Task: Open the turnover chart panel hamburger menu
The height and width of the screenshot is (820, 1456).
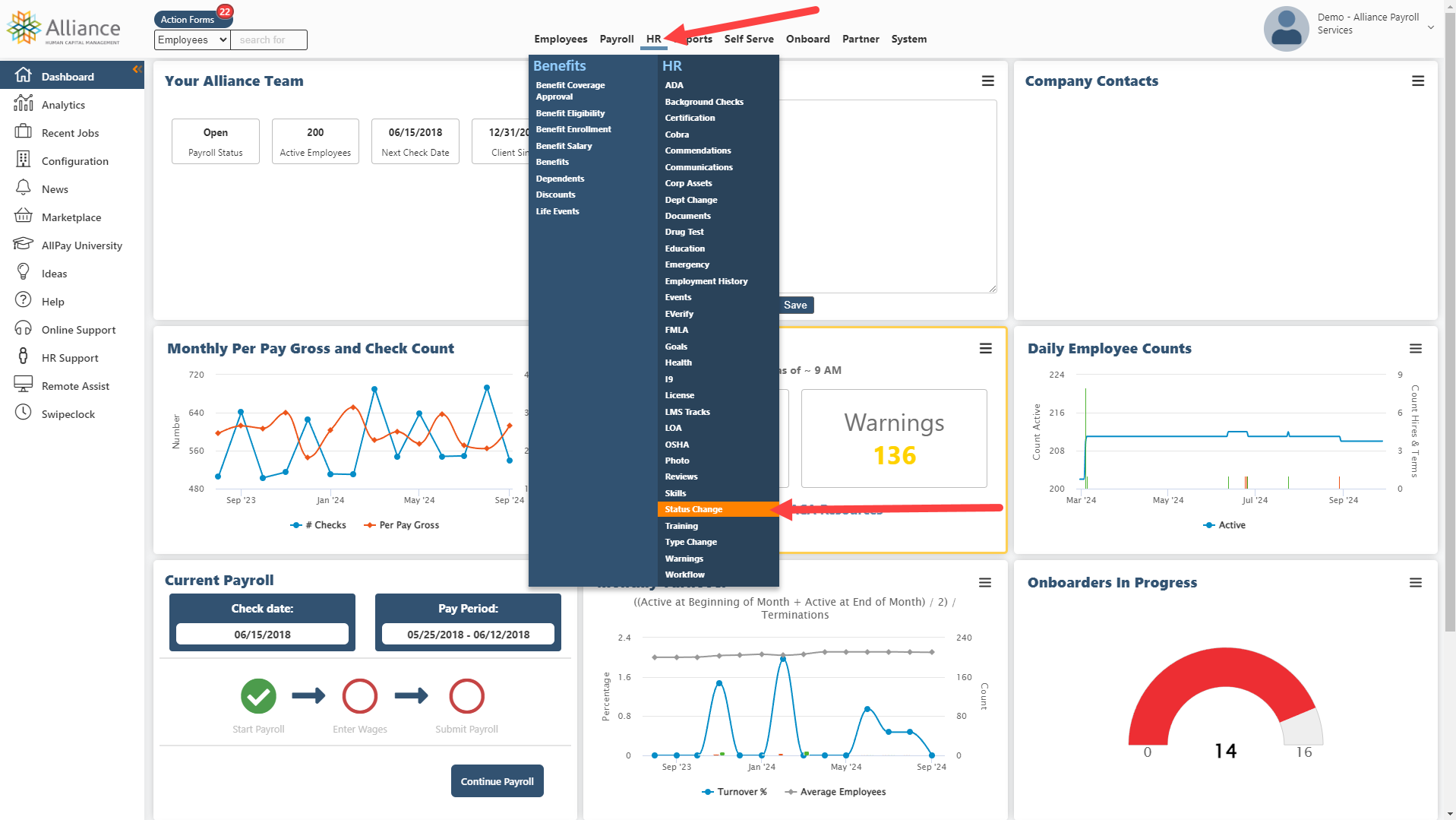Action: [x=985, y=583]
